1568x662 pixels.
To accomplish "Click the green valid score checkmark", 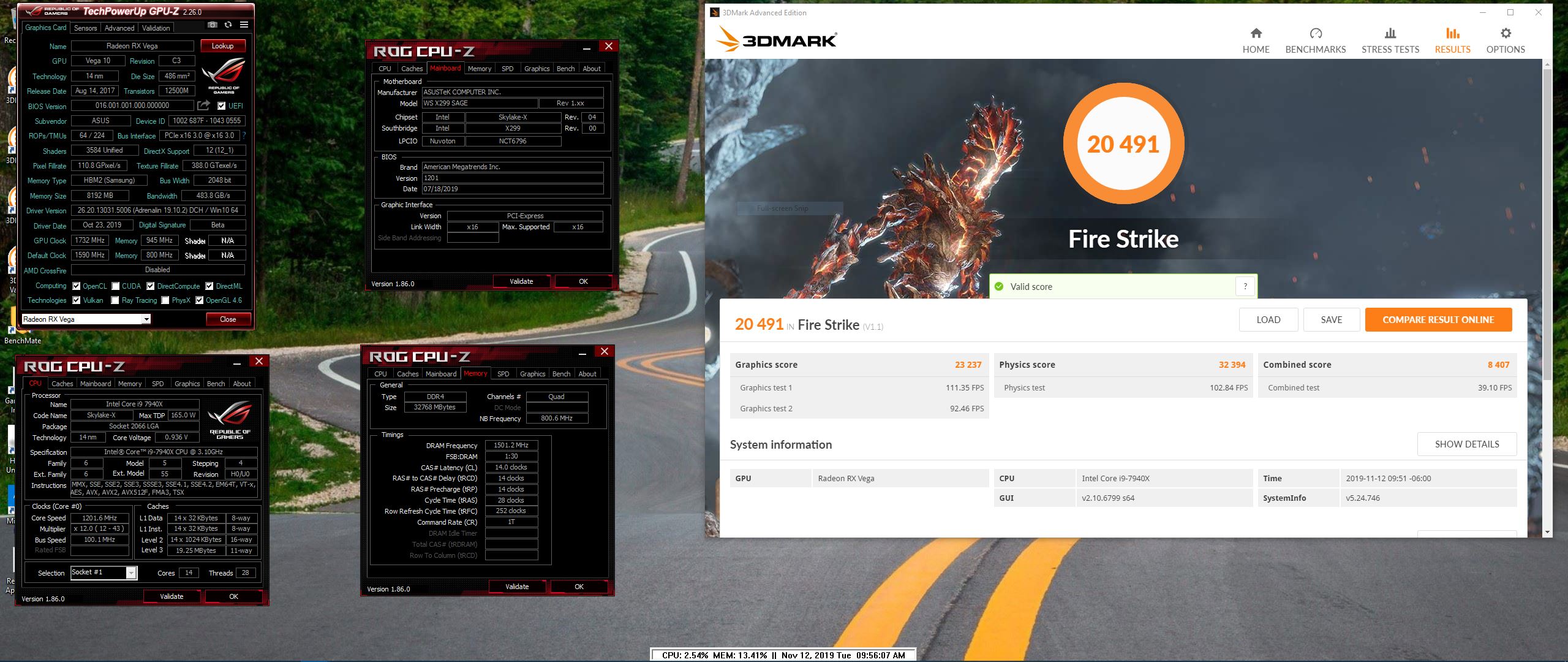I will 999,286.
